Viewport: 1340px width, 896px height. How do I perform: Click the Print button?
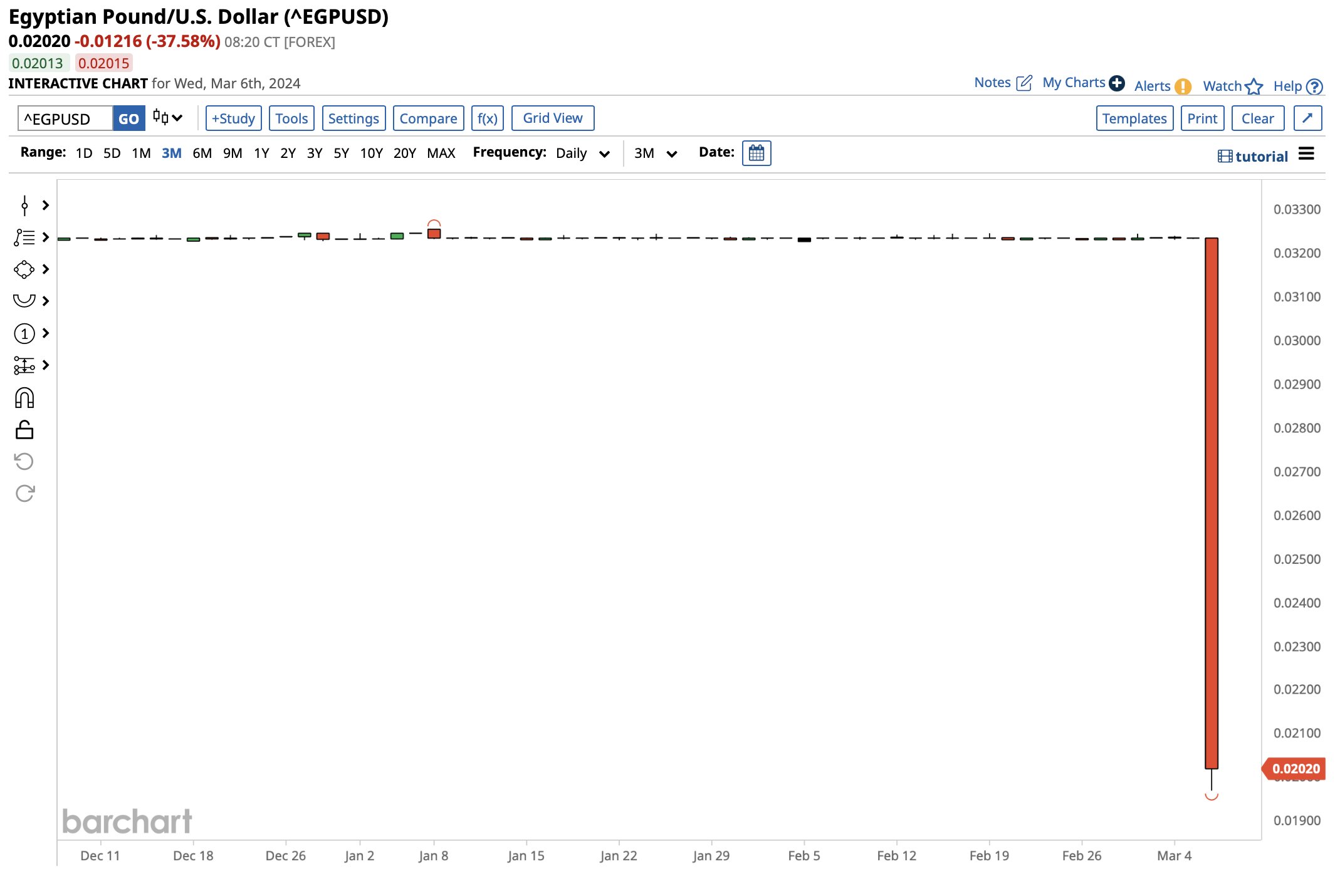coord(1202,118)
